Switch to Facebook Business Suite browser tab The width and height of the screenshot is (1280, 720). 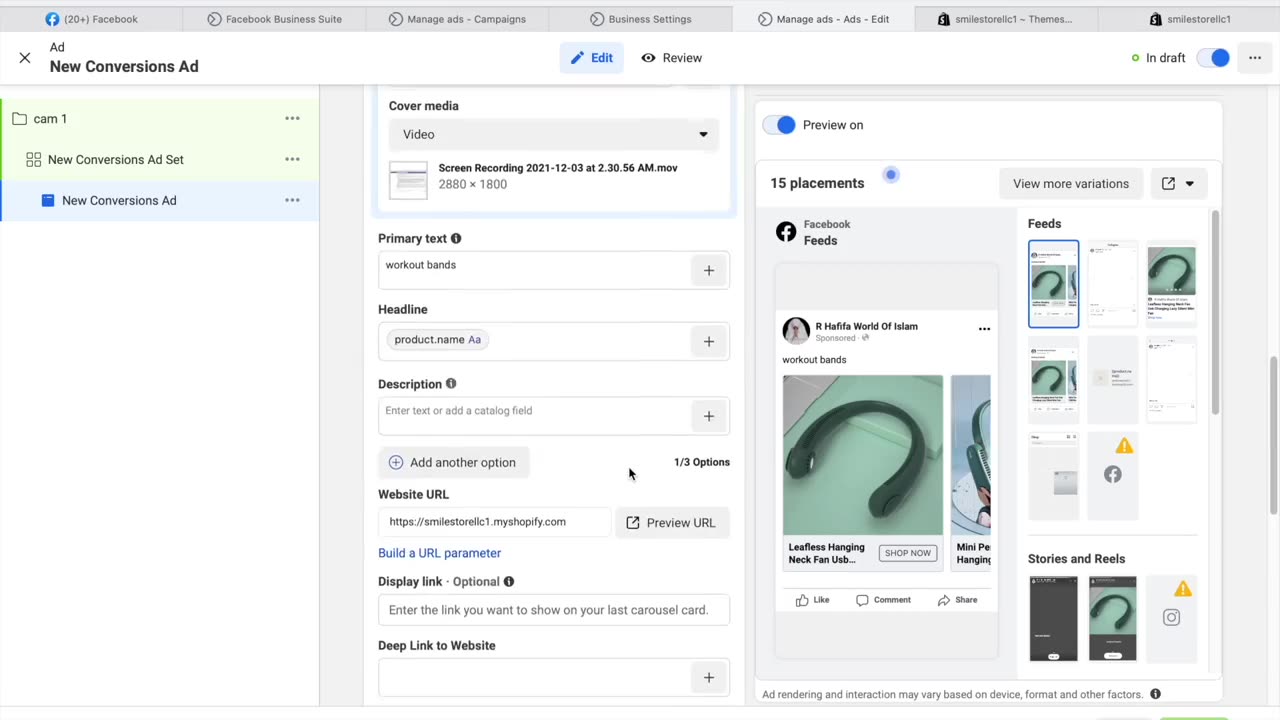(274, 19)
